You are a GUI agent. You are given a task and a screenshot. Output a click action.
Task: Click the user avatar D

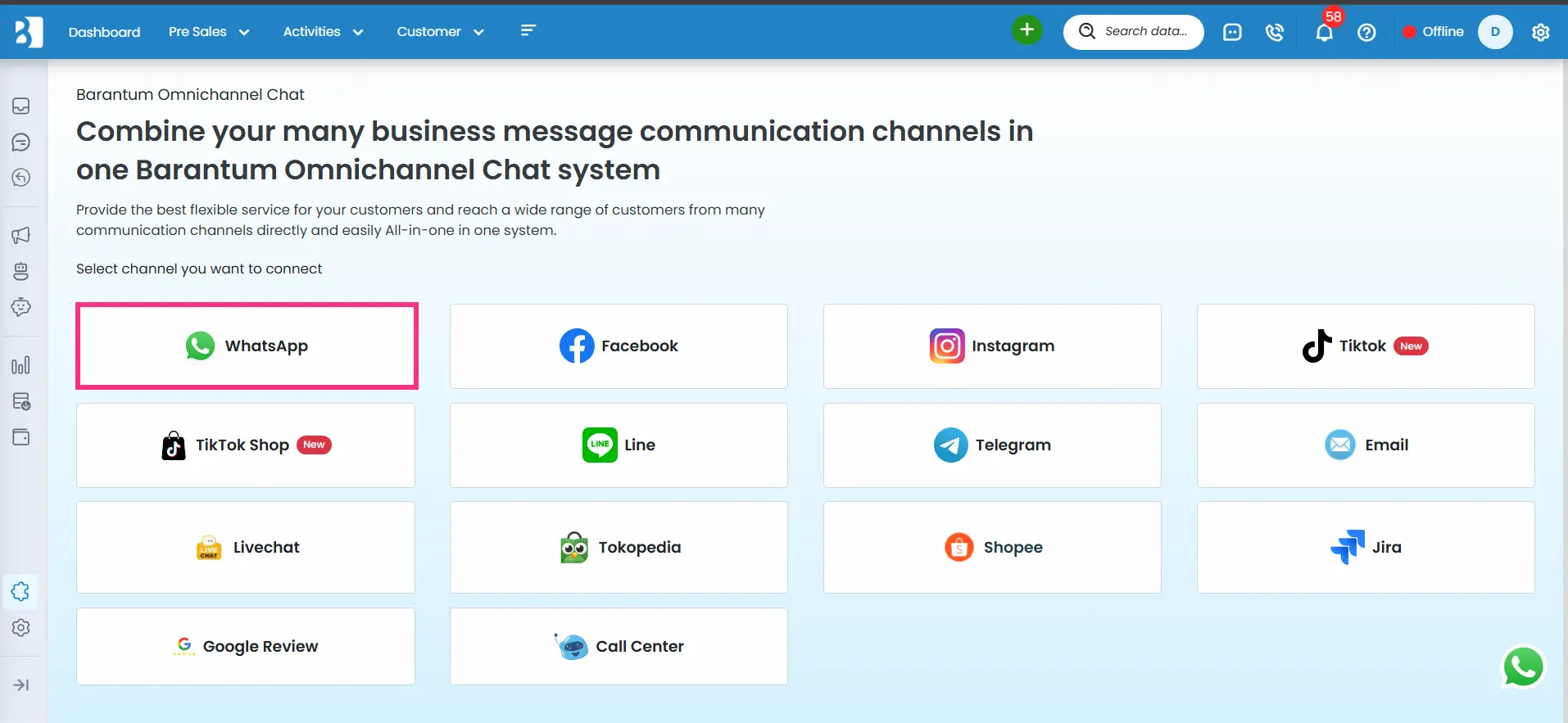[1495, 32]
